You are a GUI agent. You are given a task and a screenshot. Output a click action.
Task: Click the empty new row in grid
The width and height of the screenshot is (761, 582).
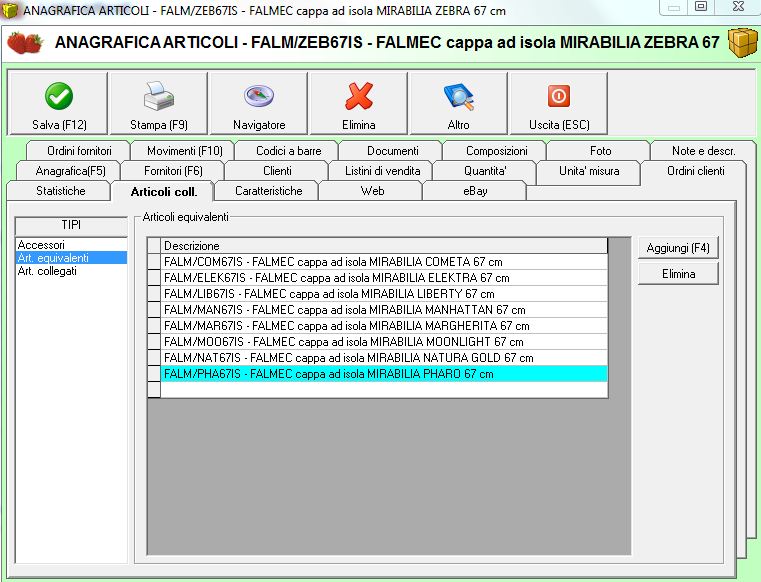(383, 390)
